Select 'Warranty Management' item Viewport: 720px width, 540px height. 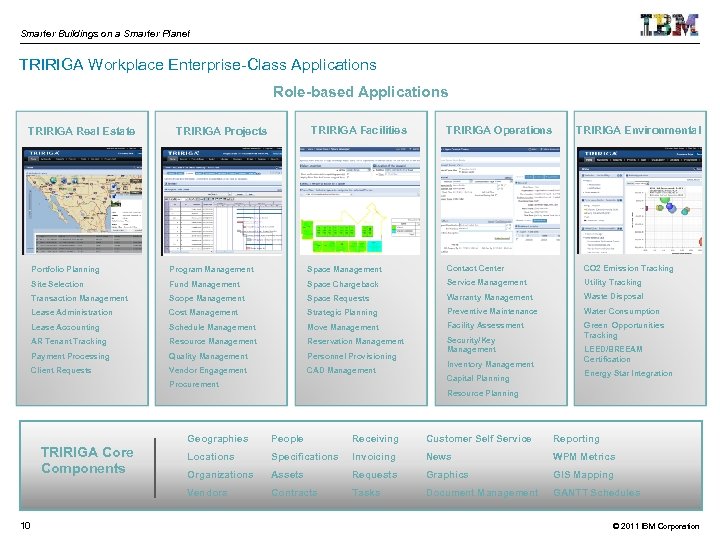click(490, 298)
